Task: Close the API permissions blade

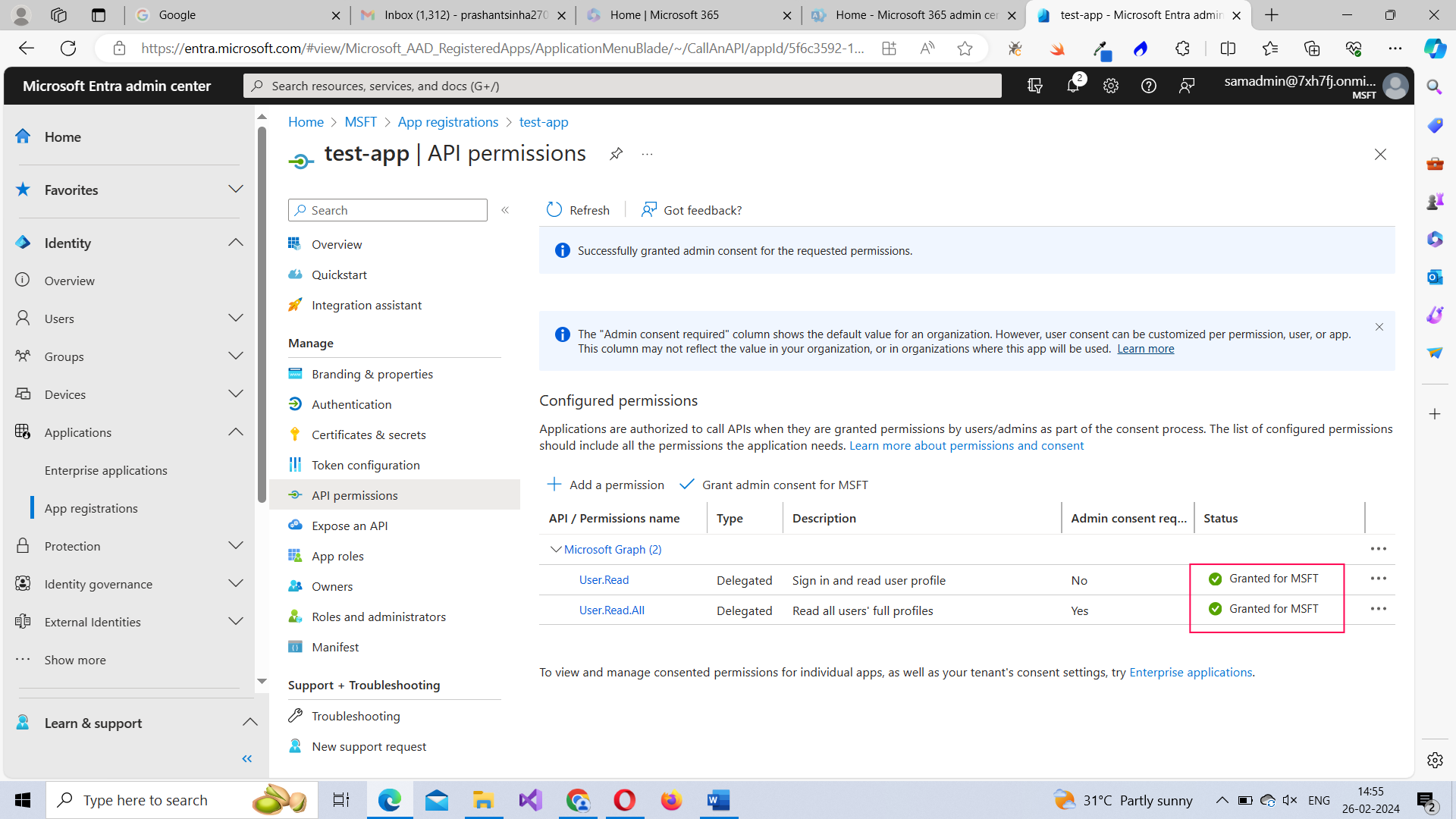Action: point(1380,154)
